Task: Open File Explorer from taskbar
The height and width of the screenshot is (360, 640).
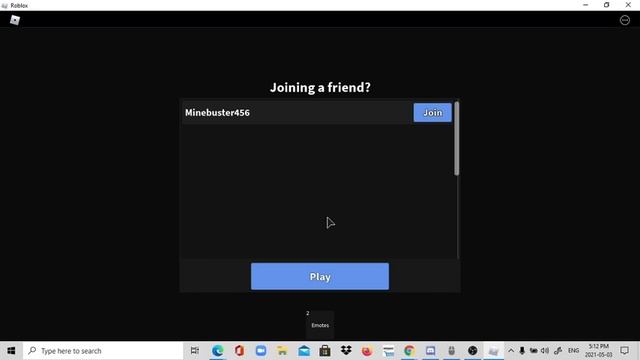Action: point(282,351)
